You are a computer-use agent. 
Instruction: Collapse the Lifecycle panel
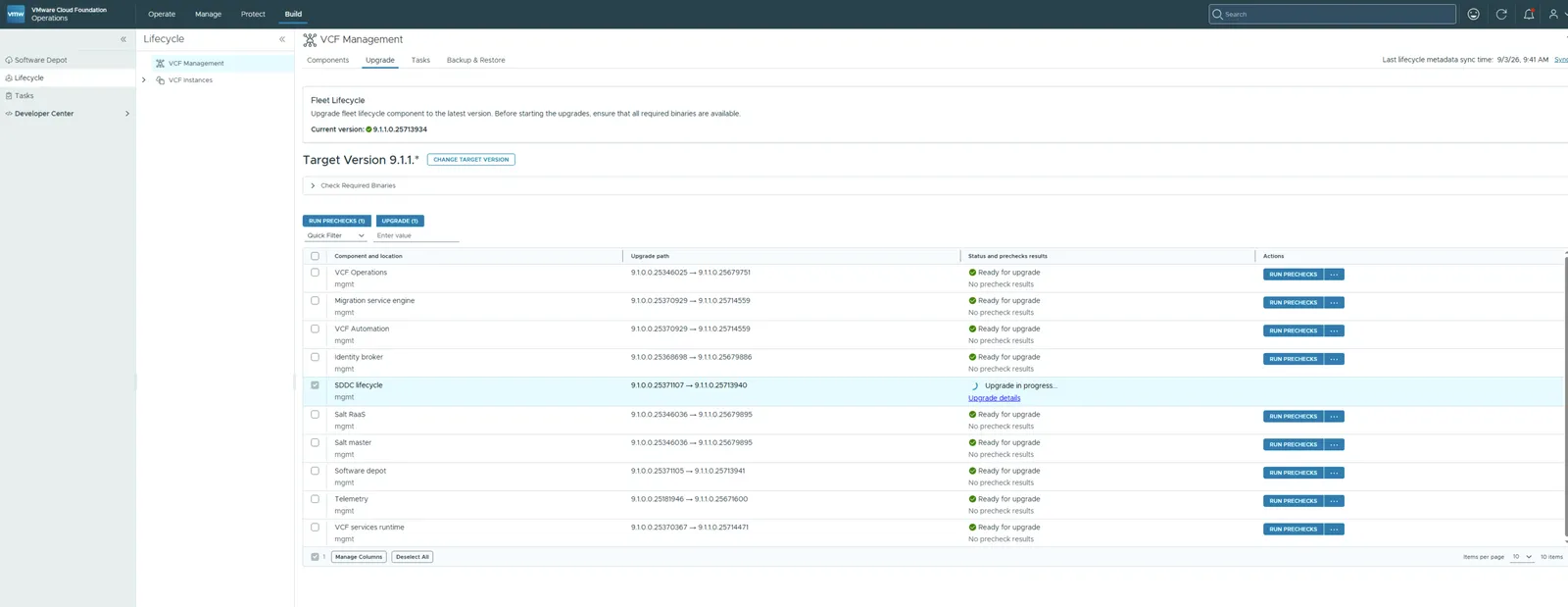click(282, 39)
